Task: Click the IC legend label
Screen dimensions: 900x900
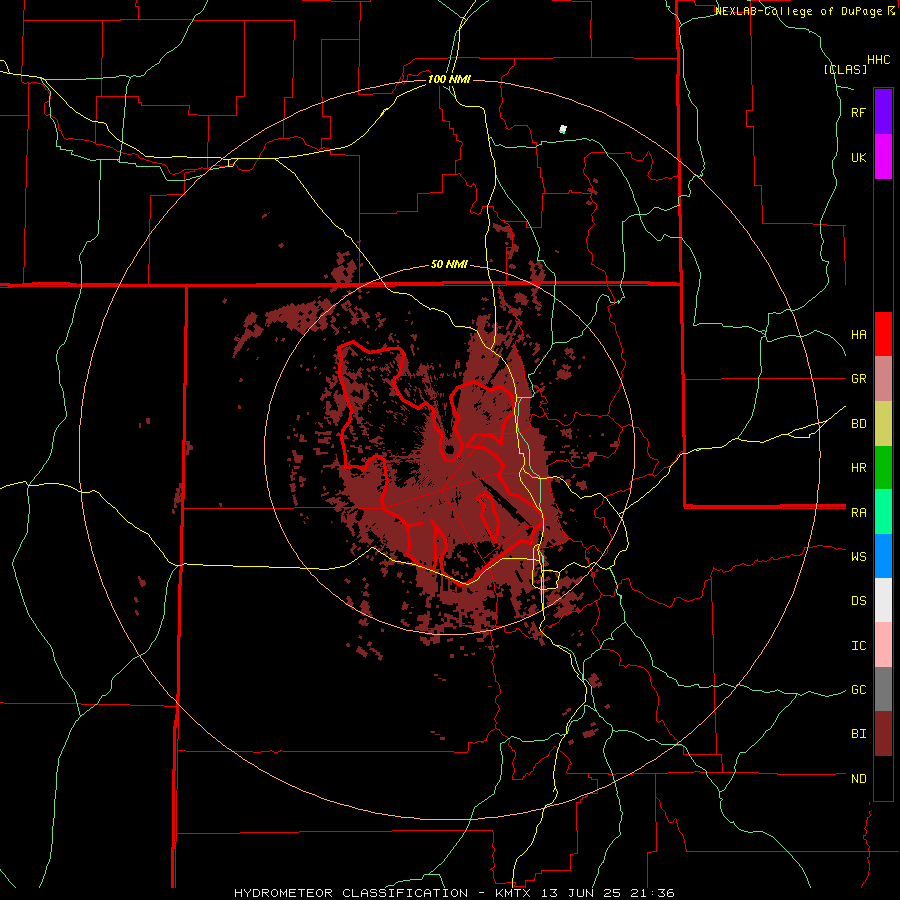Action: tap(859, 646)
